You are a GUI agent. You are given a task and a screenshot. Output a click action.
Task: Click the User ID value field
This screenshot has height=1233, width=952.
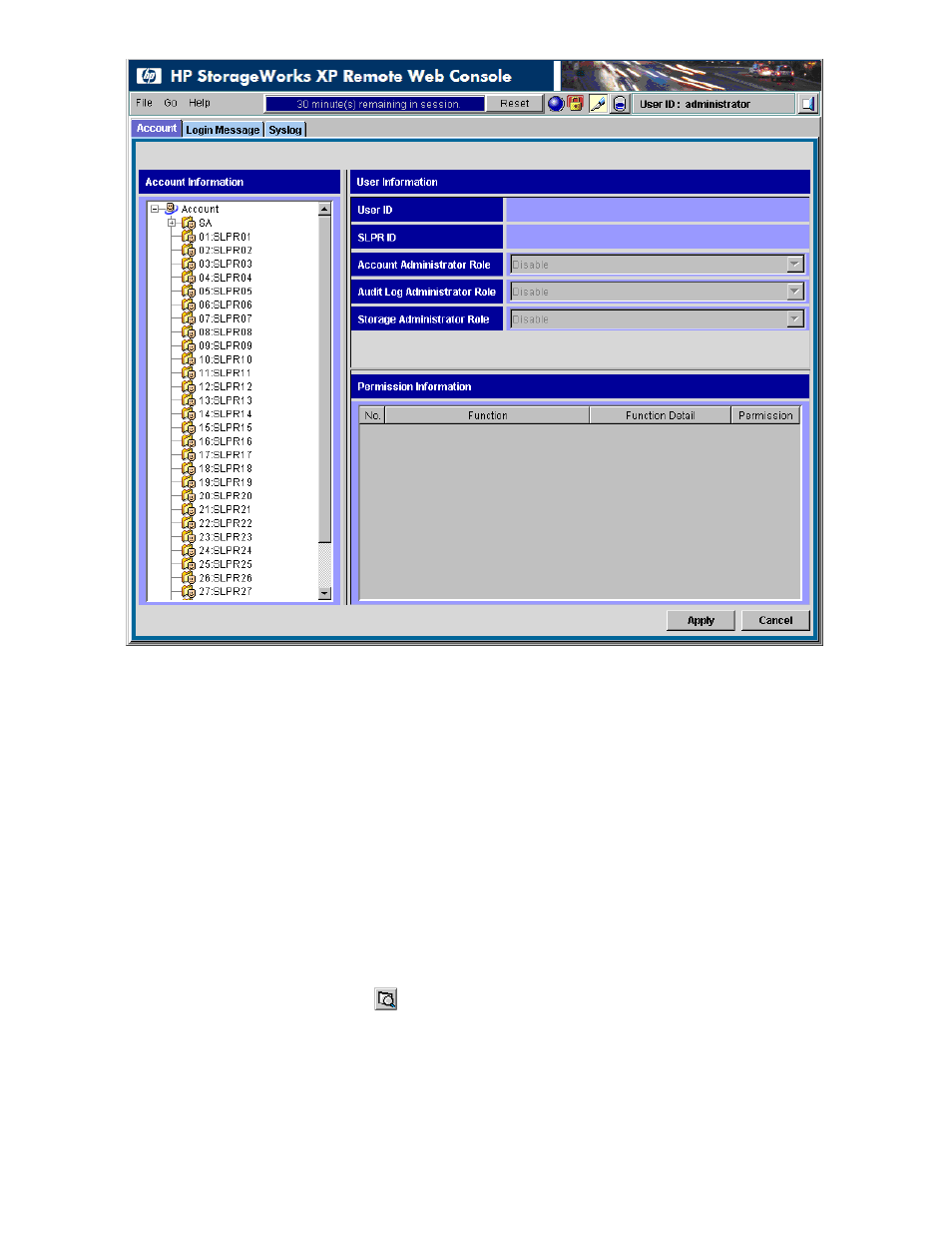tap(658, 210)
